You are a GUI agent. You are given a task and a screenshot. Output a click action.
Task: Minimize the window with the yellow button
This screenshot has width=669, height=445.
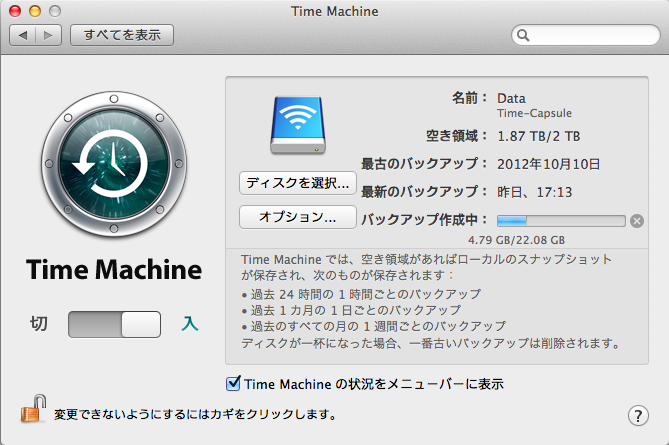(x=35, y=11)
